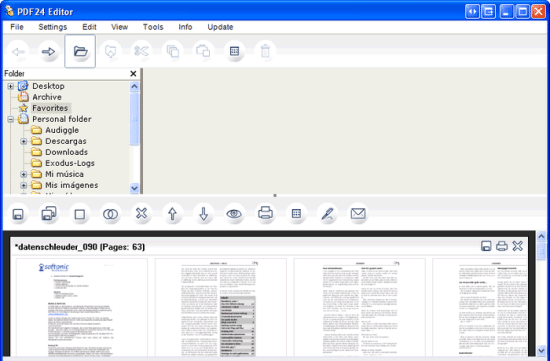The width and height of the screenshot is (550, 361).
Task: Click the forward arrow in top toolbar
Action: tap(48, 52)
